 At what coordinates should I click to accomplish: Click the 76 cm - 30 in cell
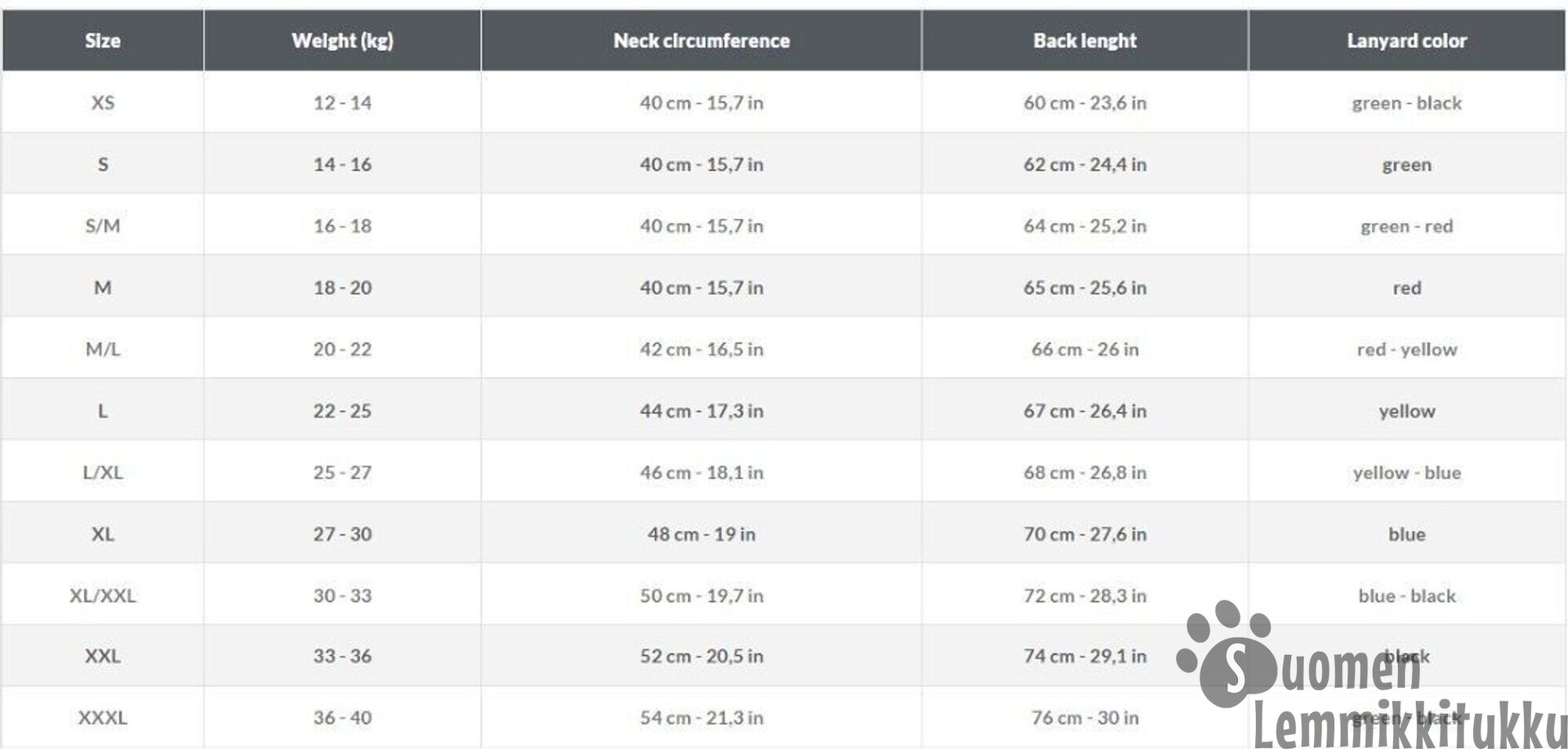(x=1085, y=717)
